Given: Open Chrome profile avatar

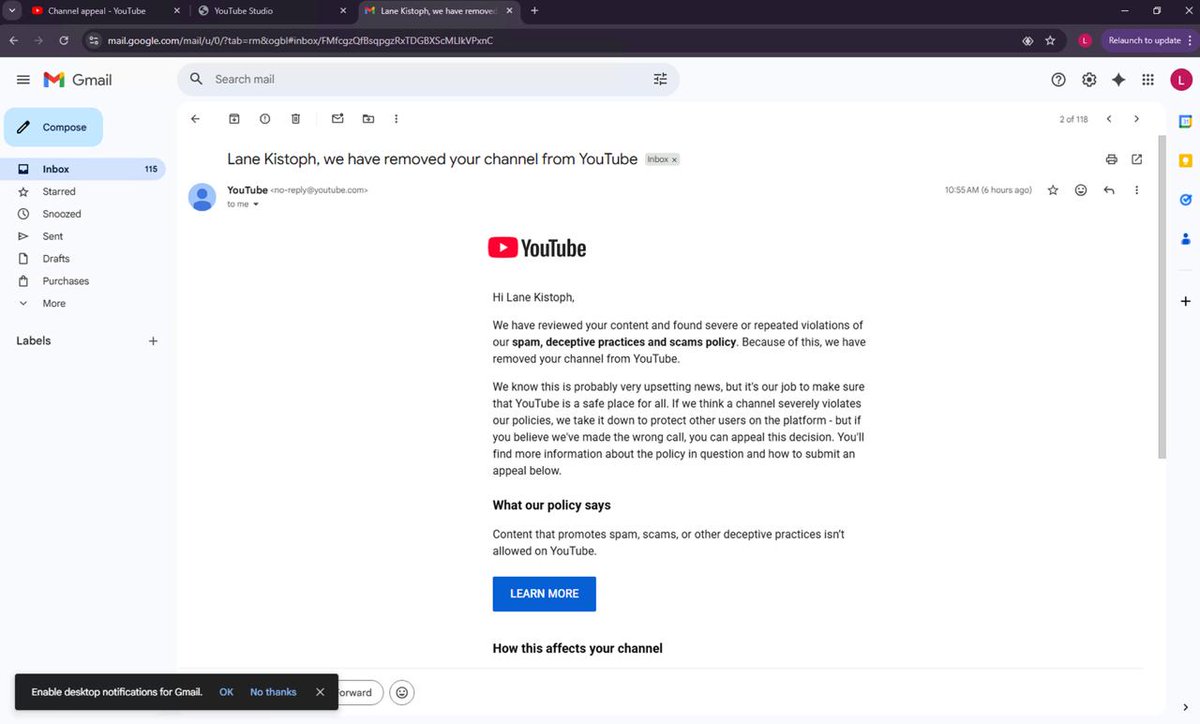Looking at the screenshot, I should 1085,41.
